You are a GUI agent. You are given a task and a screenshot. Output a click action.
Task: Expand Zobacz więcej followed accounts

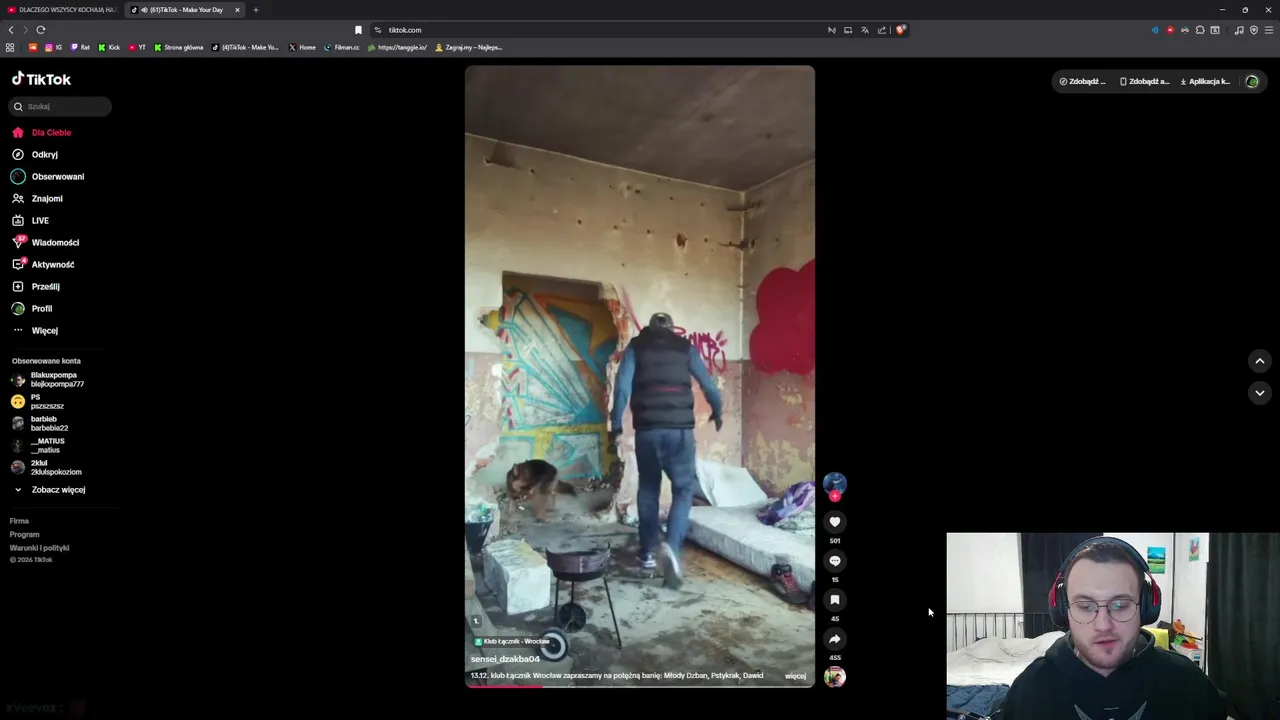(x=49, y=490)
